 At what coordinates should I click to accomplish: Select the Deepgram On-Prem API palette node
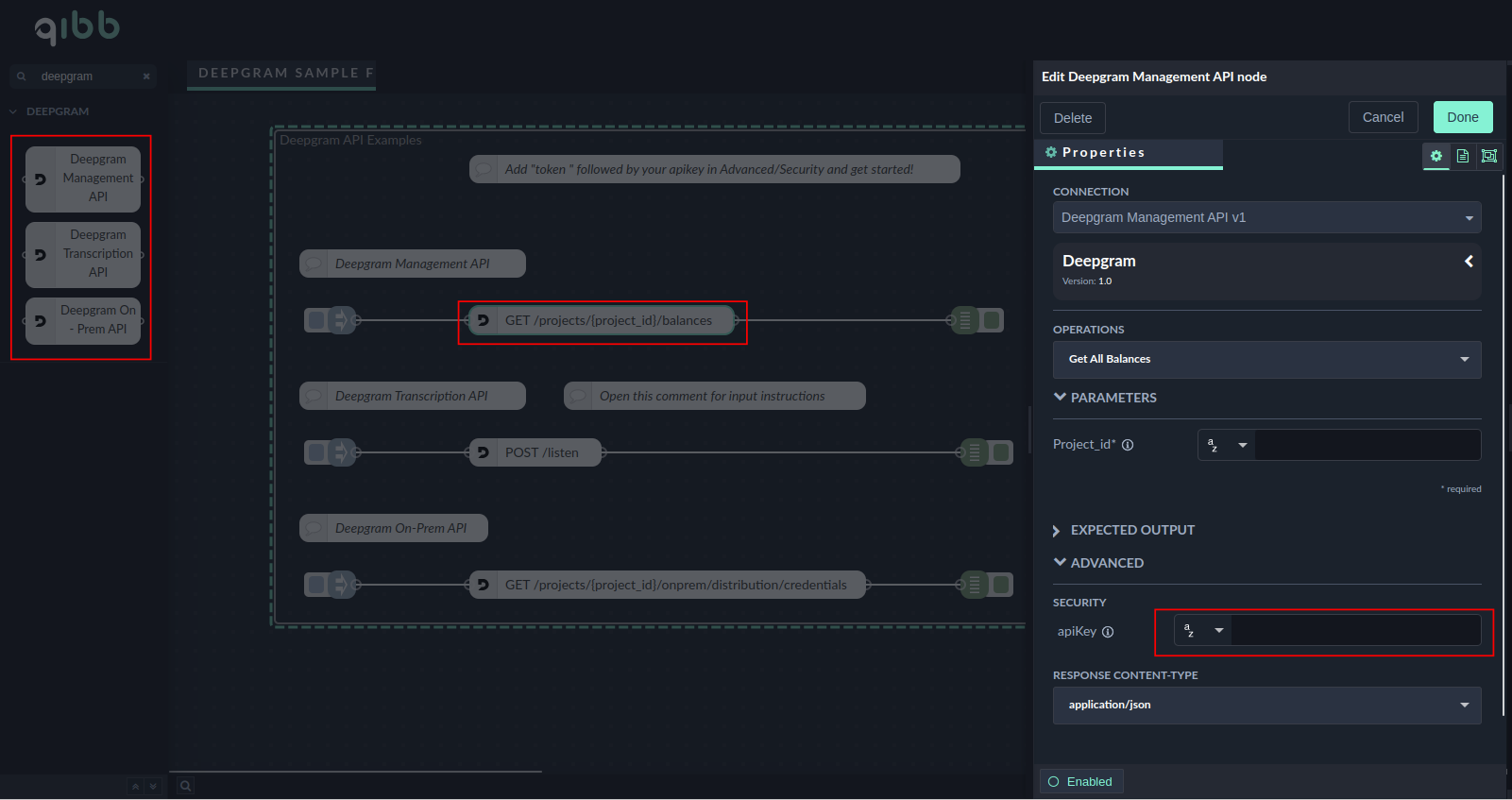pyautogui.click(x=83, y=320)
